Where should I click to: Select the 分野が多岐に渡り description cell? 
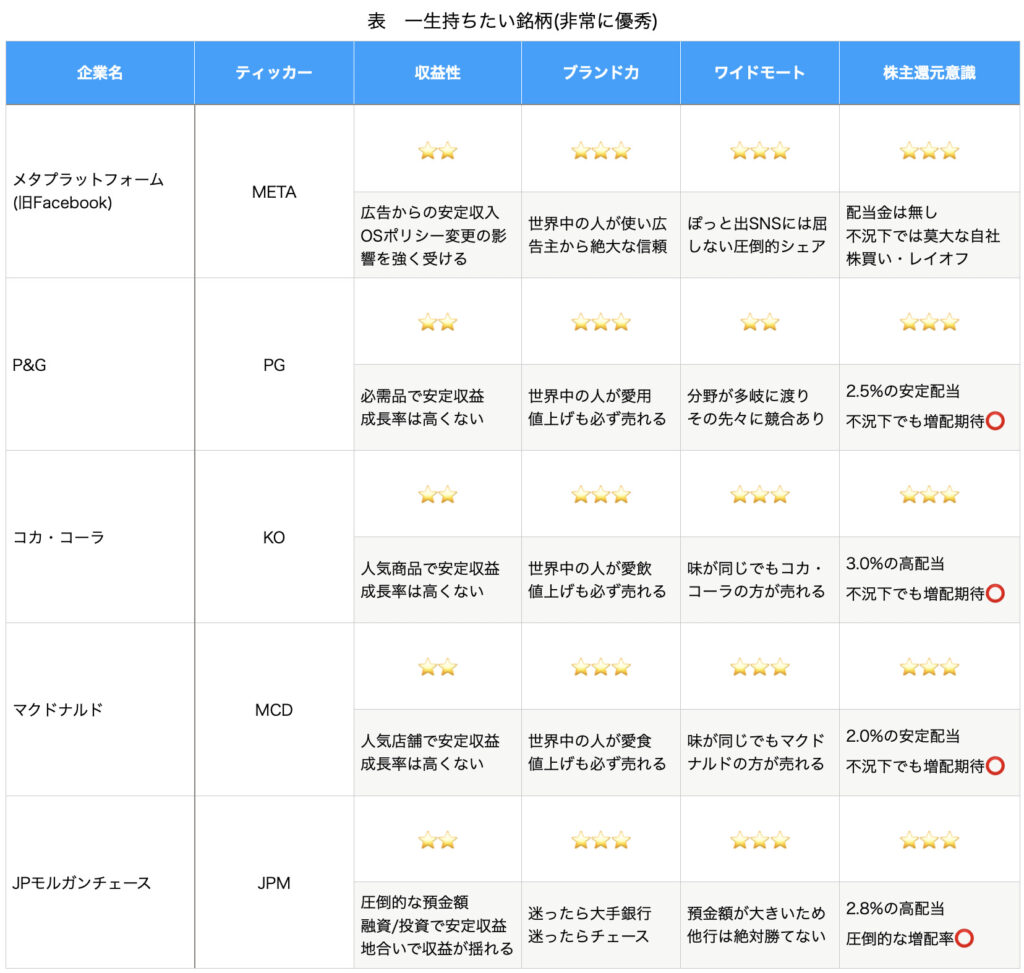point(760,407)
